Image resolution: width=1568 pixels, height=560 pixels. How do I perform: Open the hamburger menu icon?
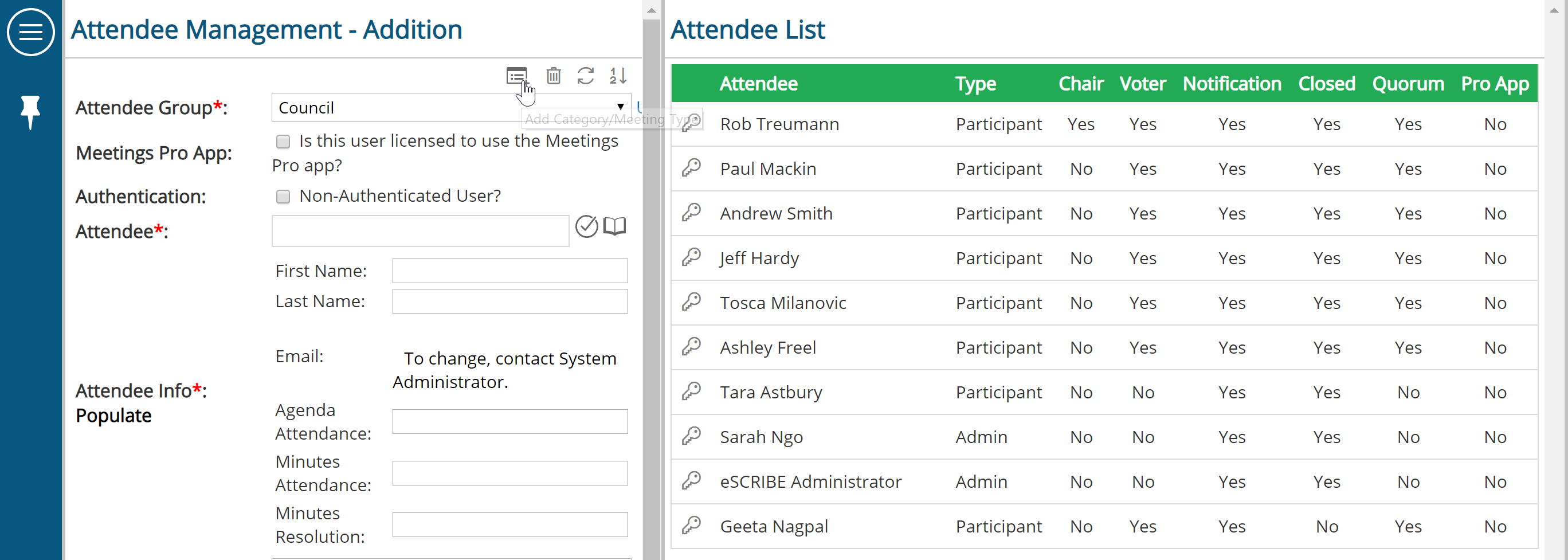pyautogui.click(x=30, y=32)
